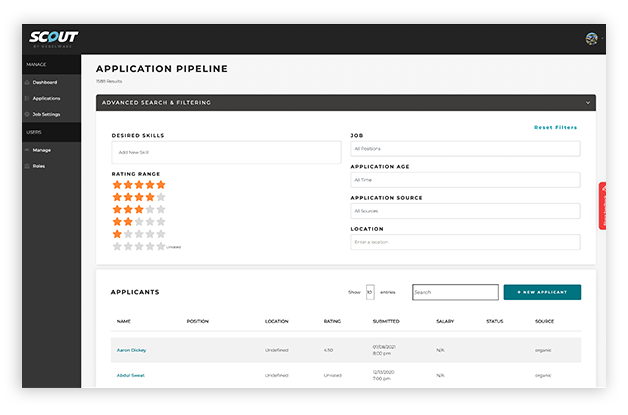Sort by Position column header
The width and height of the screenshot is (628, 415).
point(198,321)
